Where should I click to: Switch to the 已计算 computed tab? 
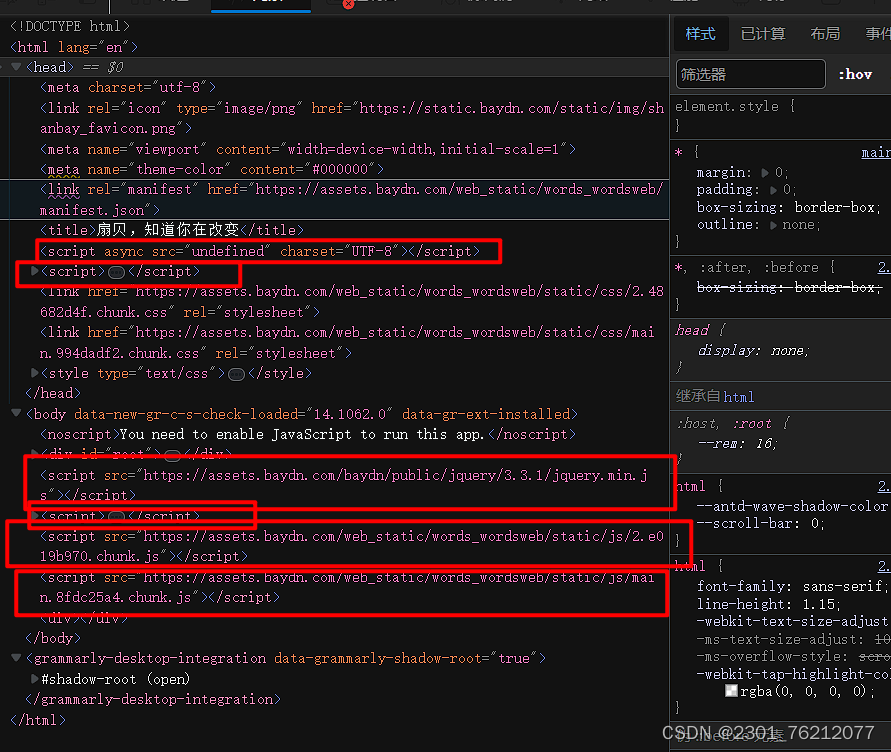click(763, 34)
